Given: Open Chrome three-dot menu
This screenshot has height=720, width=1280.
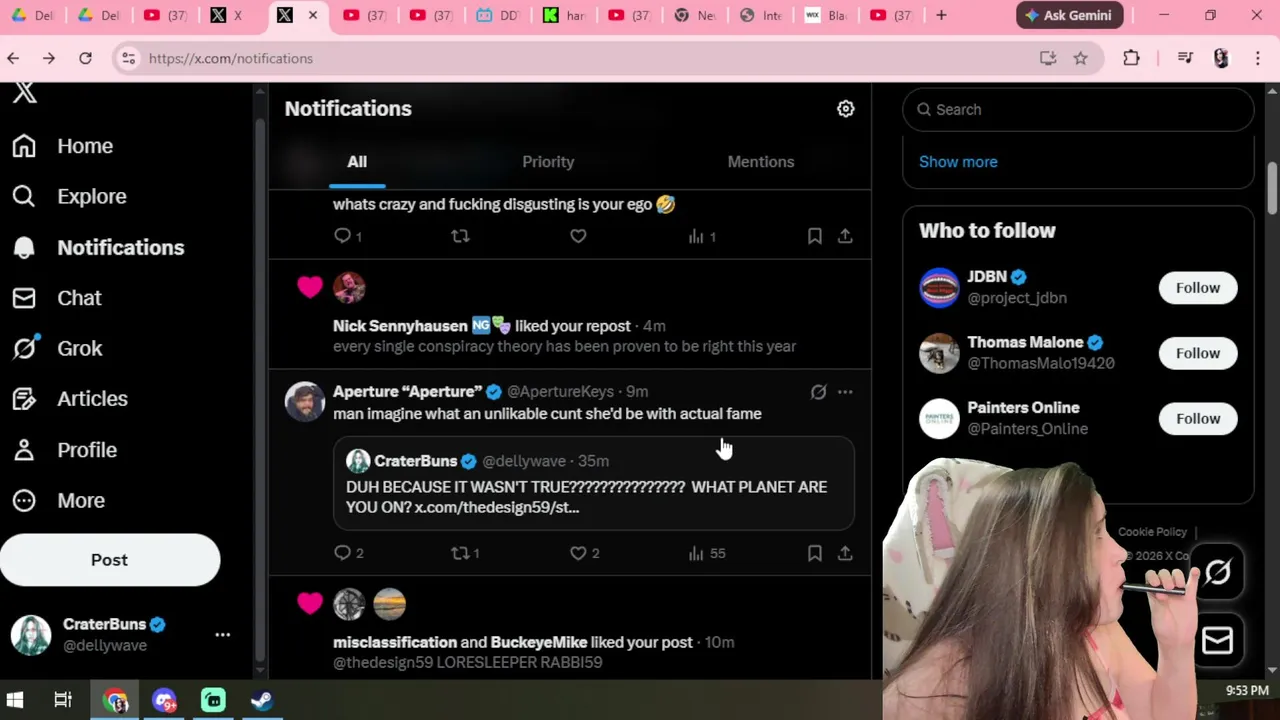Looking at the screenshot, I should click(1258, 58).
